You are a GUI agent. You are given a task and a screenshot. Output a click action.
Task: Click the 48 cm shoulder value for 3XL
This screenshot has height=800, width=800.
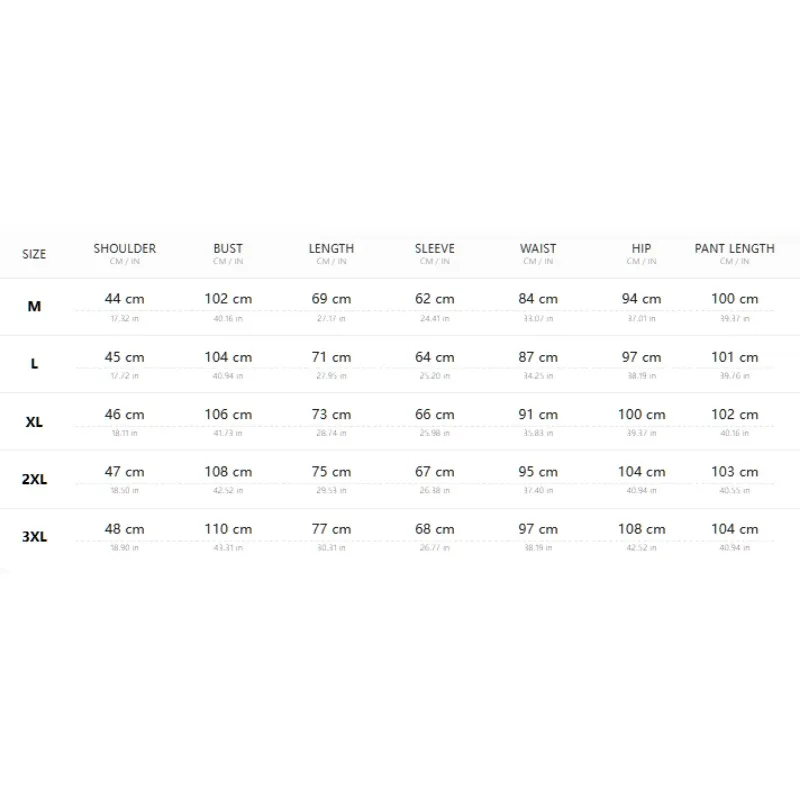tap(124, 529)
